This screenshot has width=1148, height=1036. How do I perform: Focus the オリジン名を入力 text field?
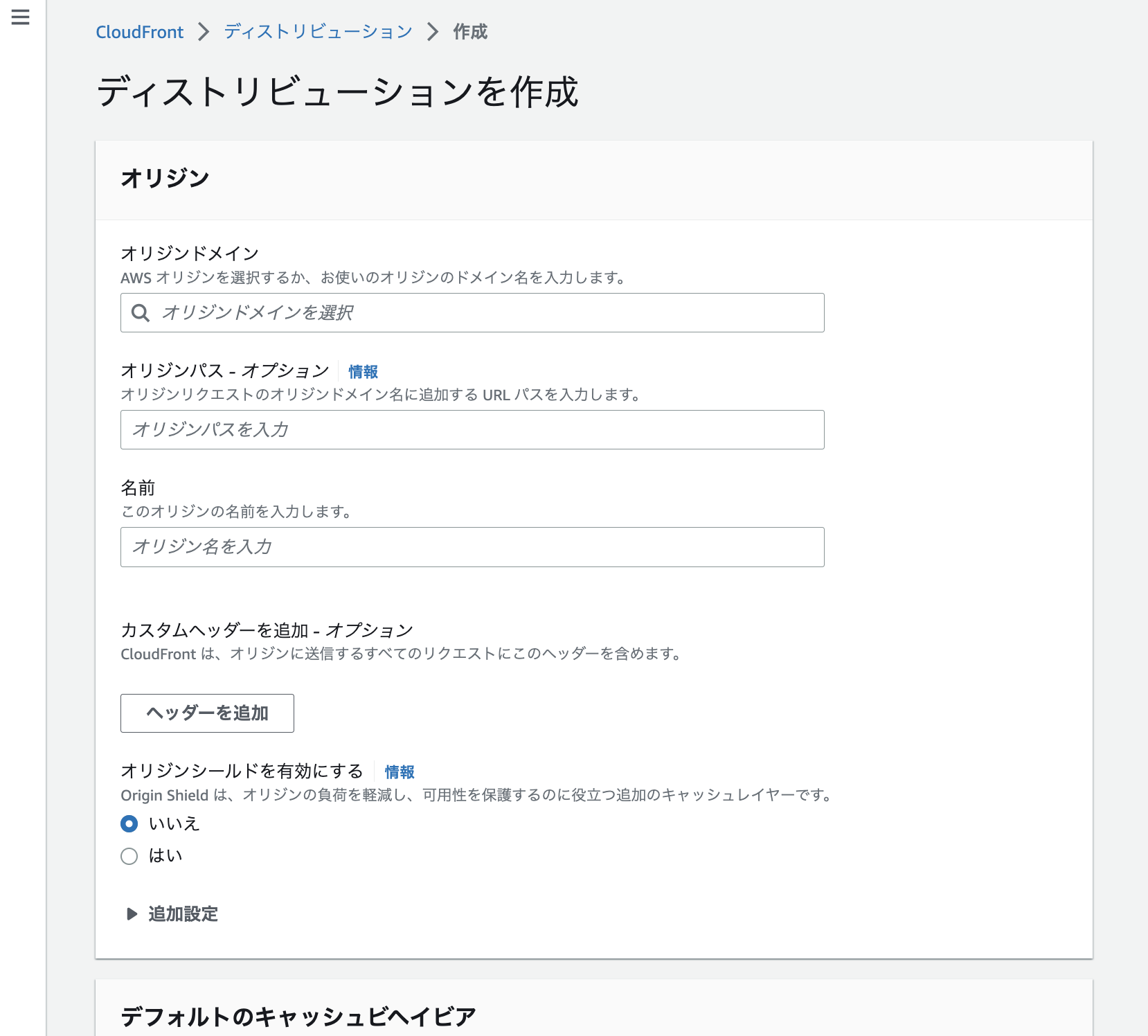coord(472,547)
